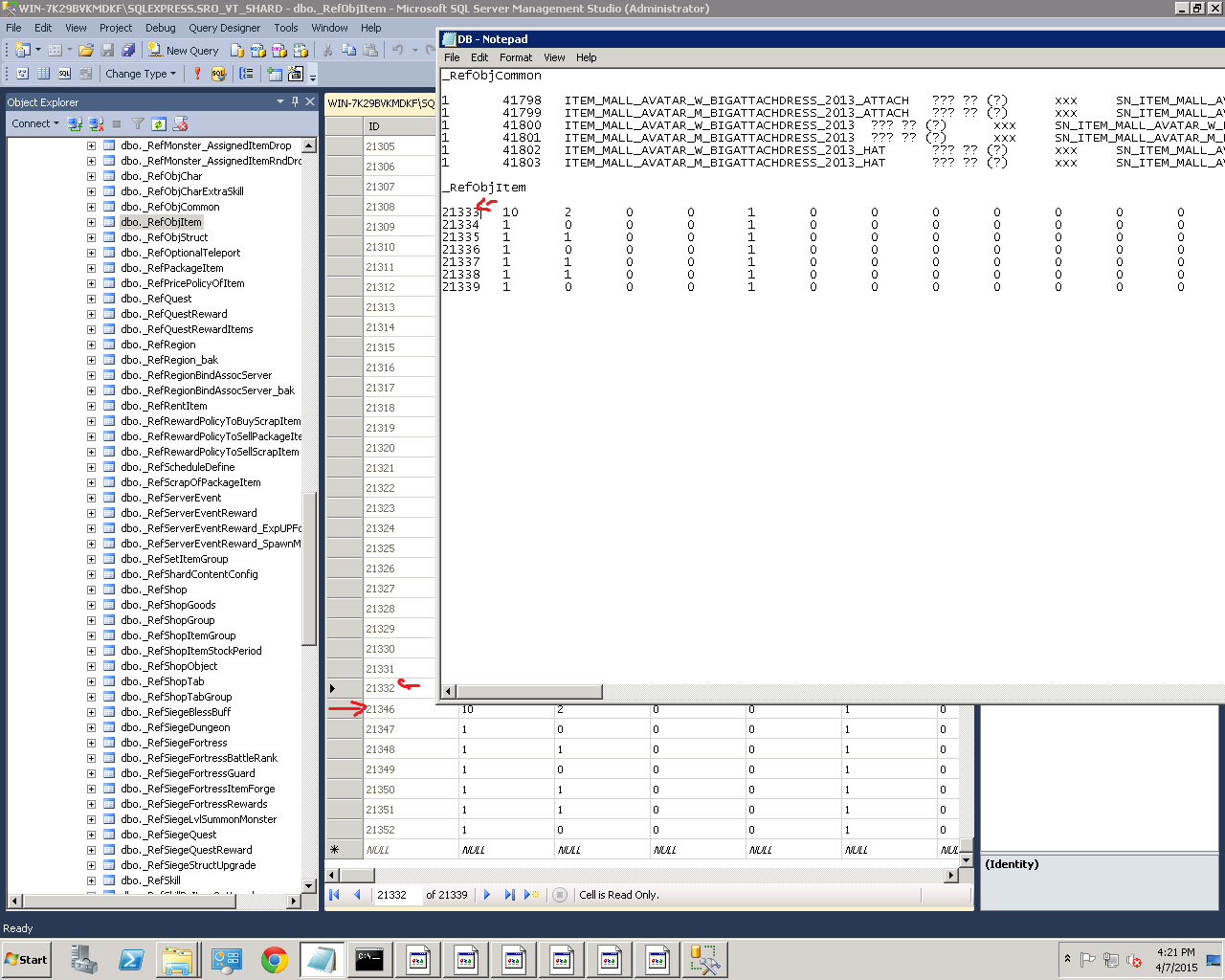Open the Object Explorer window position dropdown arrow
Image resolution: width=1225 pixels, height=980 pixels.
point(280,101)
